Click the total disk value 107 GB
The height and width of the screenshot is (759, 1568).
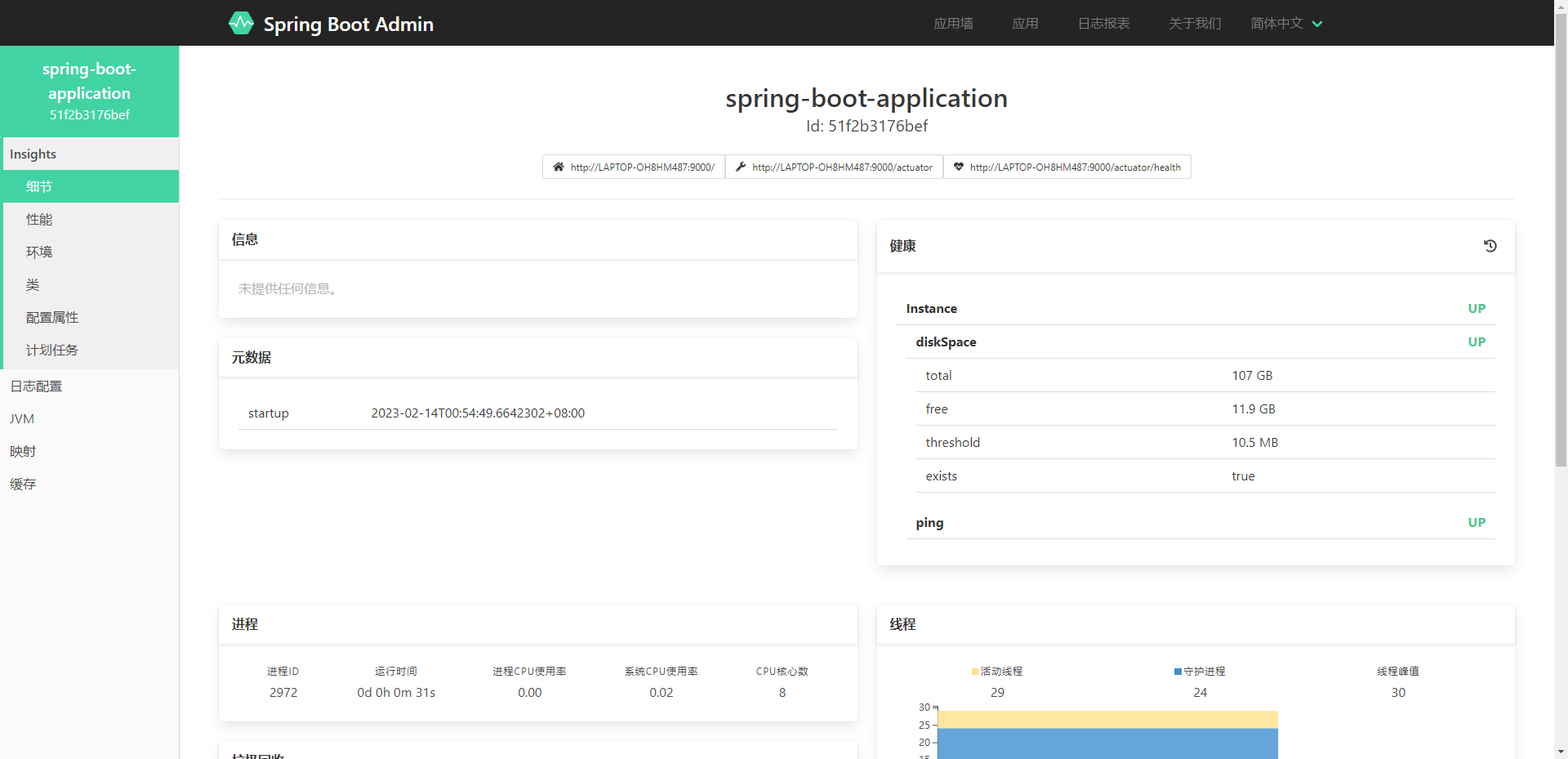(1252, 376)
